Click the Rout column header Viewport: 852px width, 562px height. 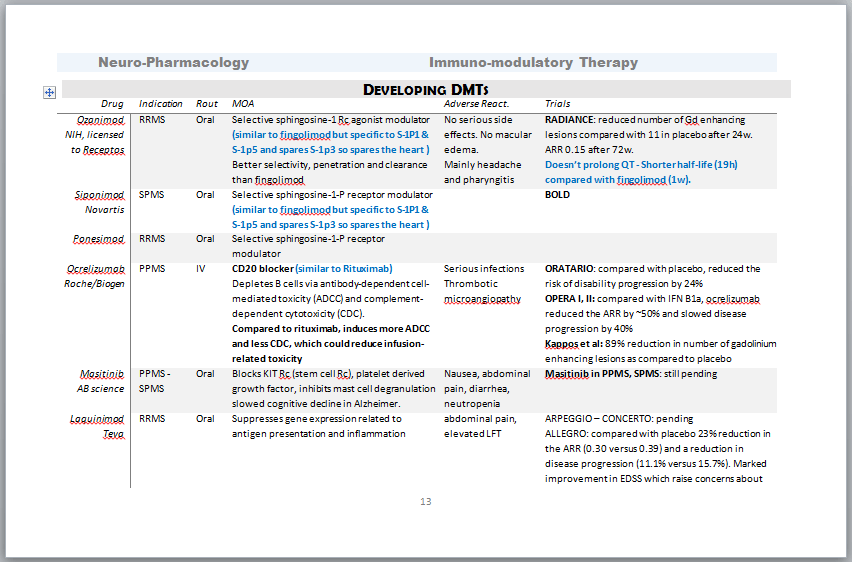coord(207,104)
